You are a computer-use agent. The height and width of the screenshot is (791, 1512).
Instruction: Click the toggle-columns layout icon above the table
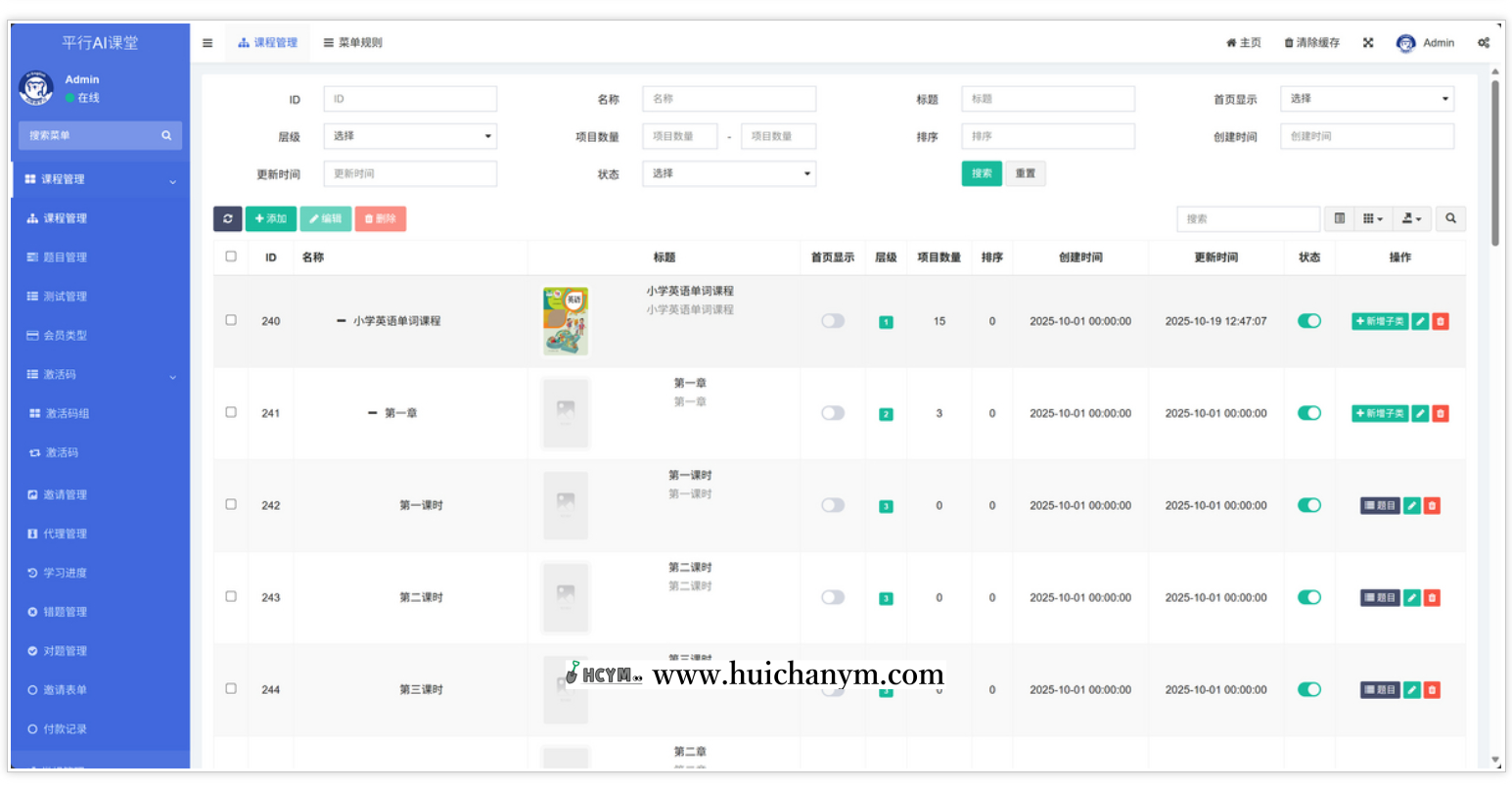(x=1339, y=218)
